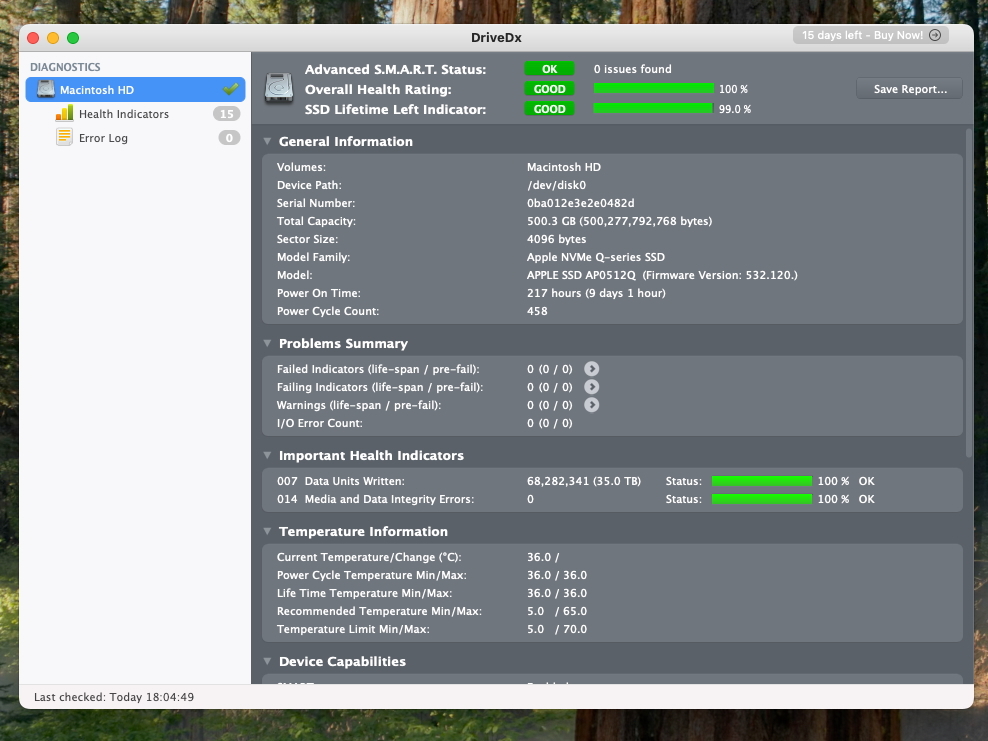Viewport: 988px width, 741px height.
Task: Click model family Apple NVMe Q-series SSD
Action: coord(595,257)
